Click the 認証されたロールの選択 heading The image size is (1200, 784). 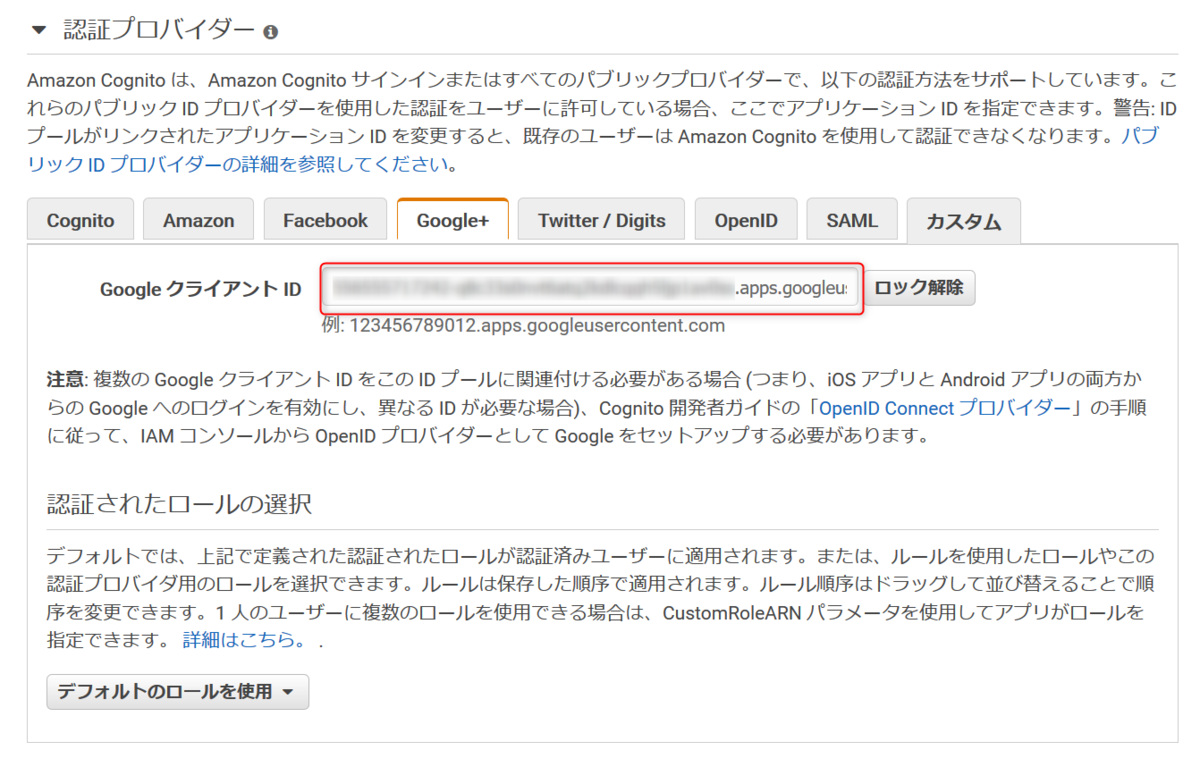pyautogui.click(x=180, y=503)
